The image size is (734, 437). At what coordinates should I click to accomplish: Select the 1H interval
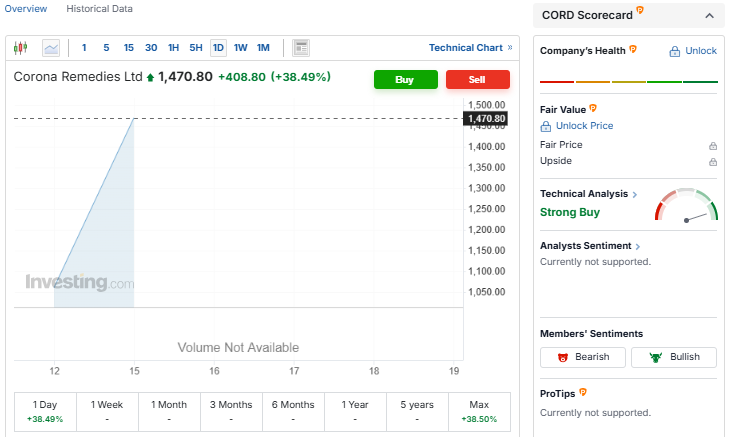pyautogui.click(x=174, y=48)
